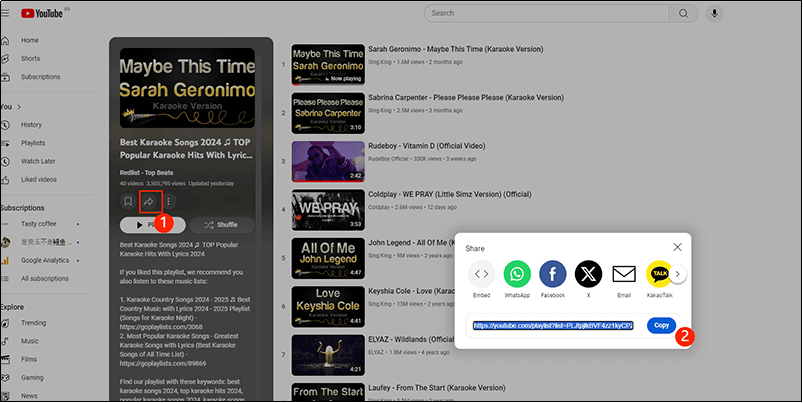Open History in sidebar
The image size is (803, 403).
click(x=31, y=125)
